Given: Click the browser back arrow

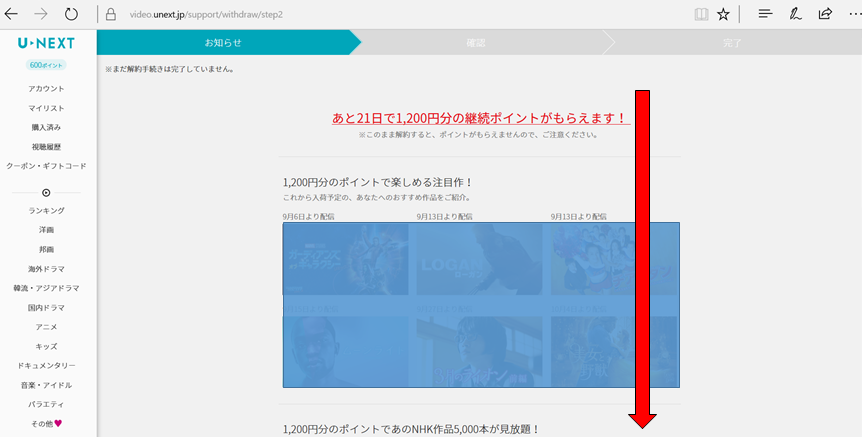Looking at the screenshot, I should 11,14.
